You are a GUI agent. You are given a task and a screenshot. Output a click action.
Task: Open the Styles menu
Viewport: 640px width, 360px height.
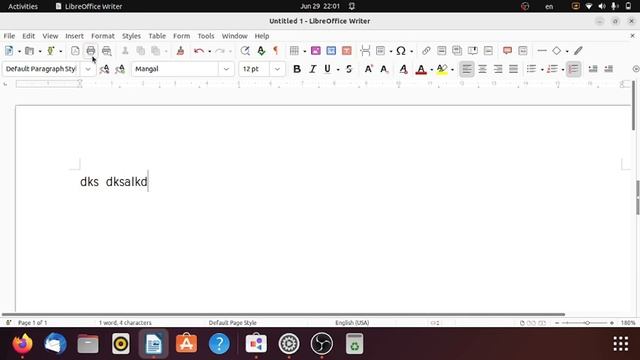[x=131, y=36]
